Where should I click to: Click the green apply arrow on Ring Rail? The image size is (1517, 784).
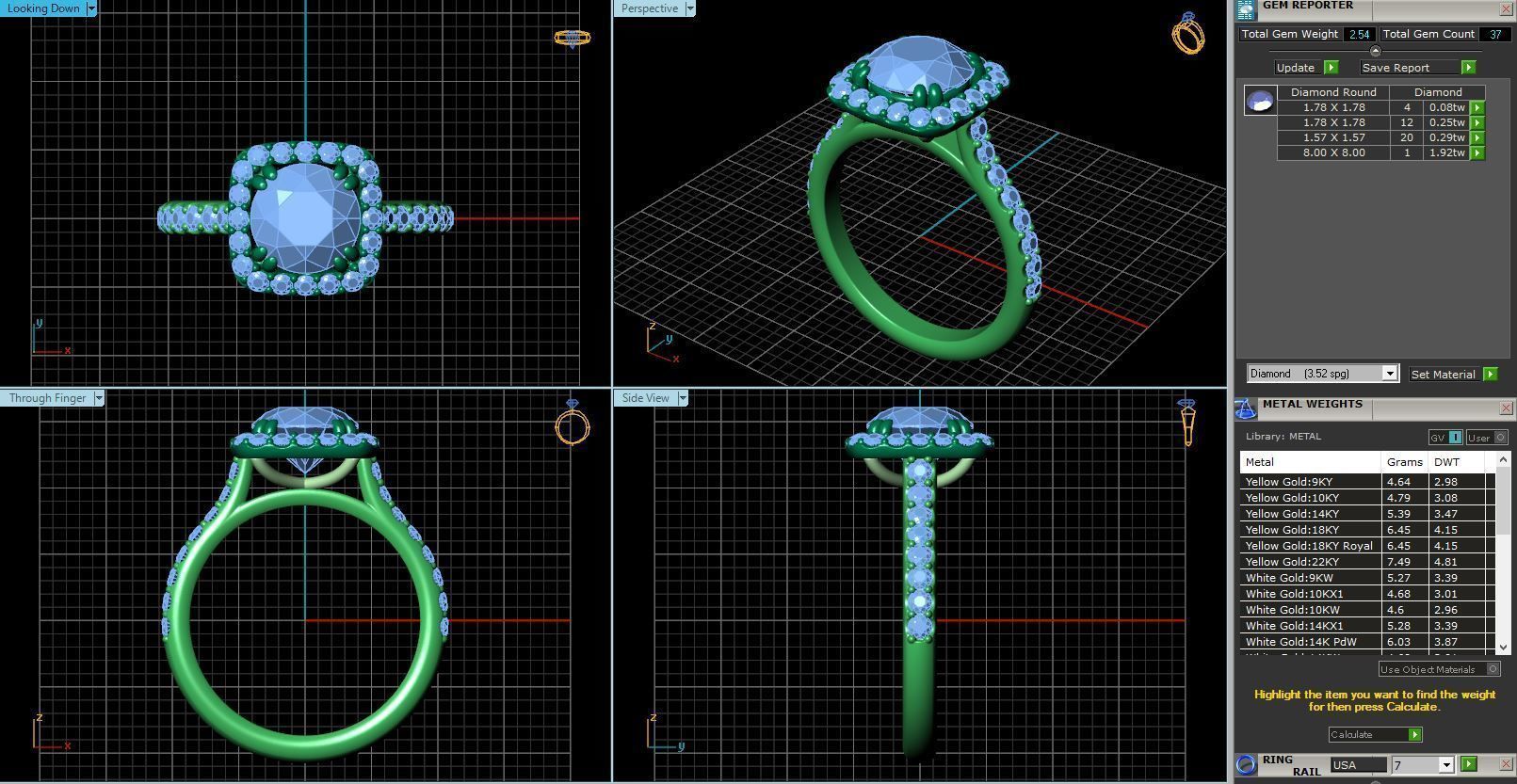click(x=1469, y=763)
